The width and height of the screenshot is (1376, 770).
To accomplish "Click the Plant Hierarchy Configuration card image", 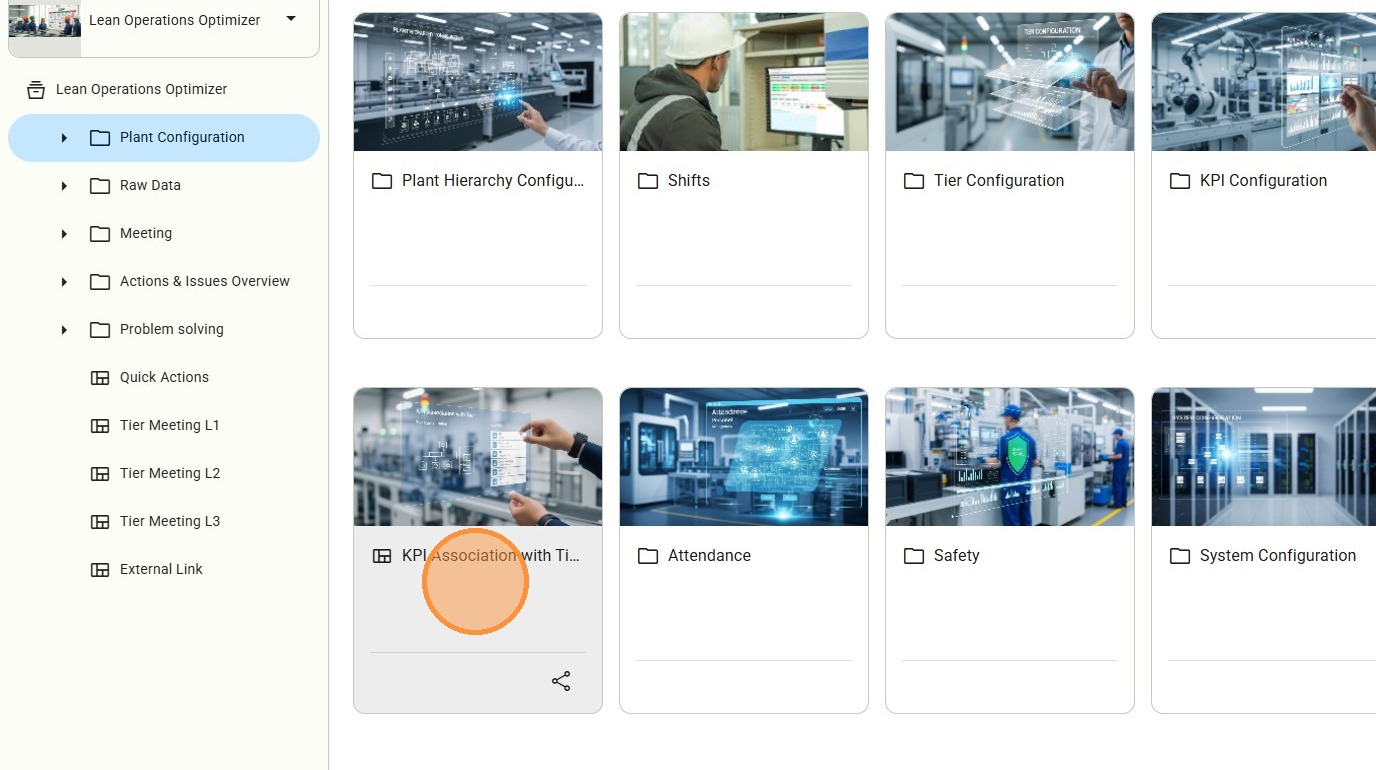I will (478, 82).
